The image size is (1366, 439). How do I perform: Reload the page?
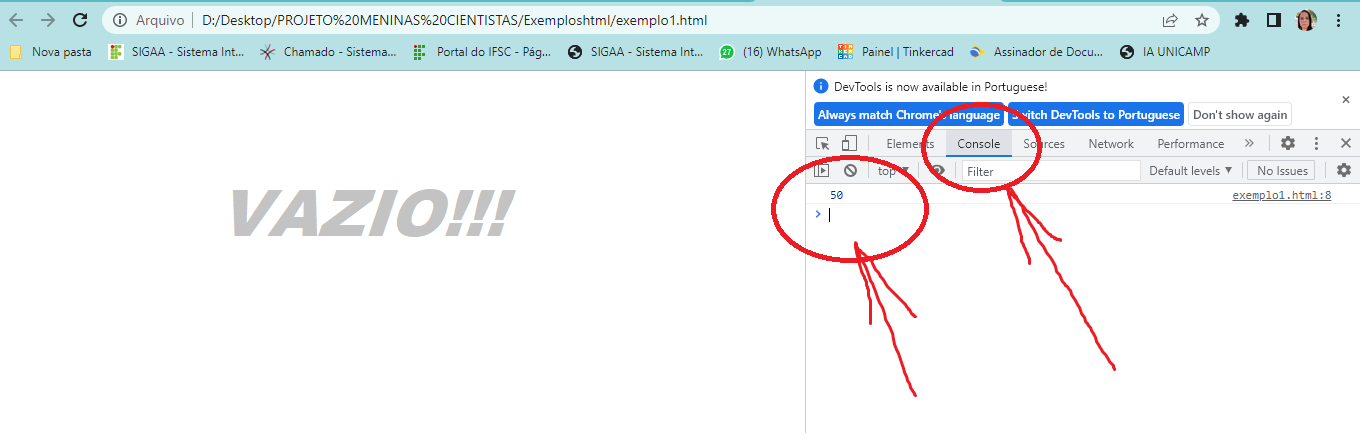point(79,20)
